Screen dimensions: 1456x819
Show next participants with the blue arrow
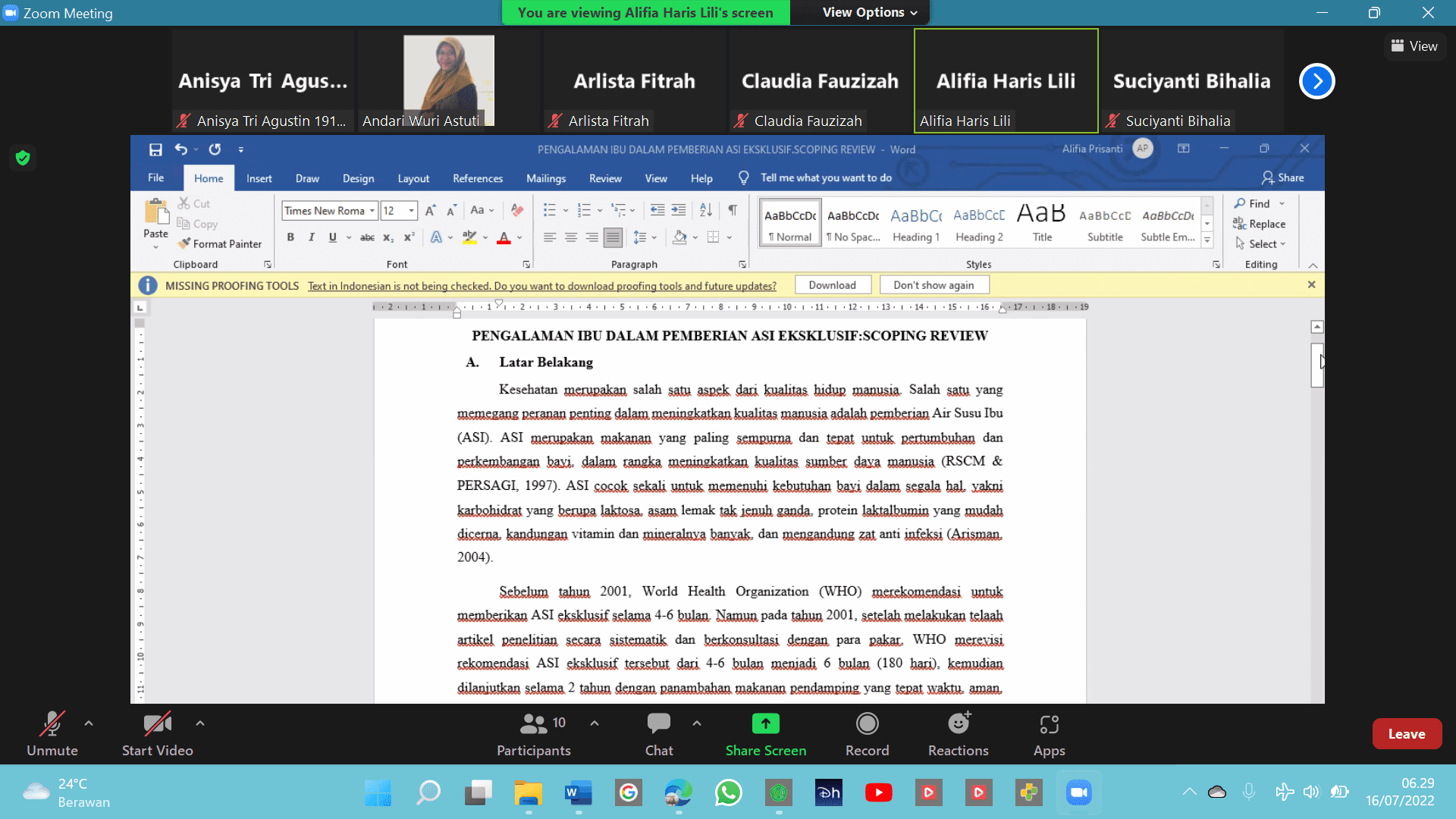tap(1317, 81)
